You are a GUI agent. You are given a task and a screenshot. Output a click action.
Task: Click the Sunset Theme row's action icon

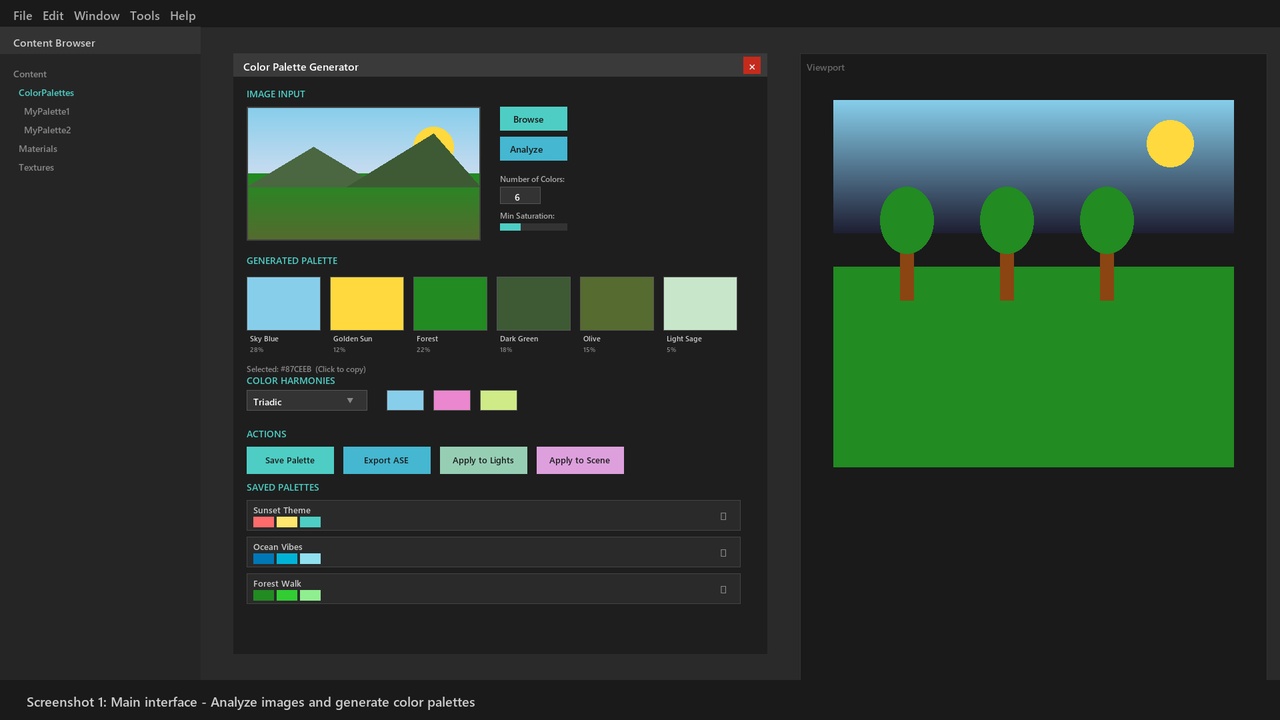click(723, 516)
